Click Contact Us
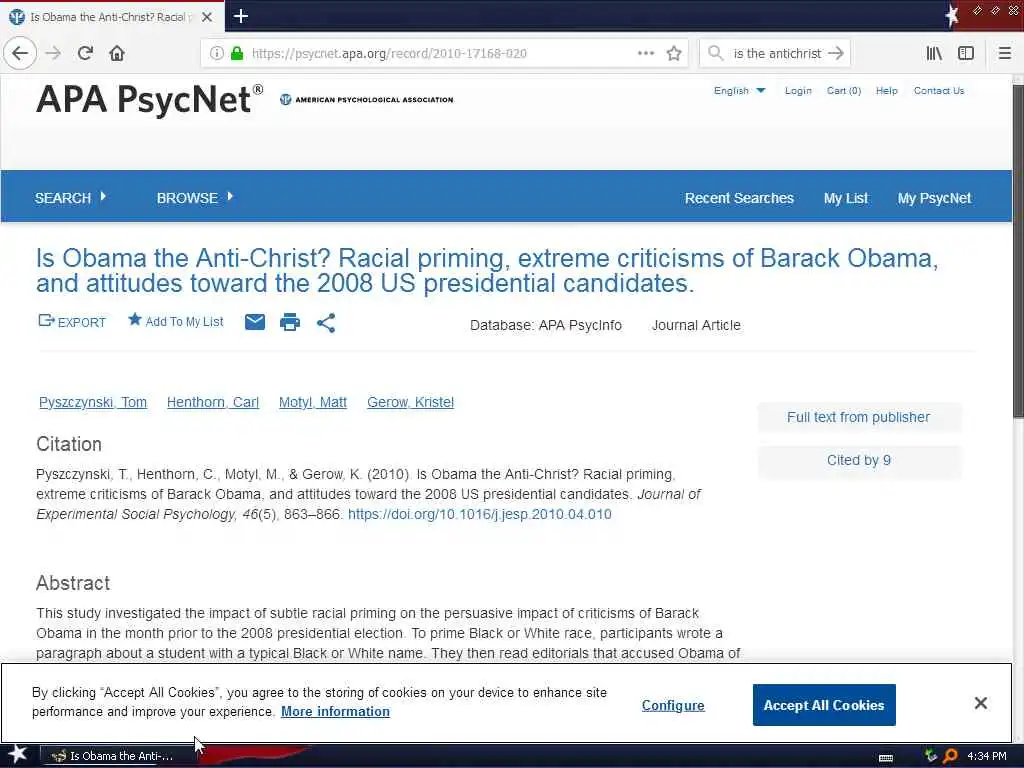The image size is (1024, 768). [938, 91]
